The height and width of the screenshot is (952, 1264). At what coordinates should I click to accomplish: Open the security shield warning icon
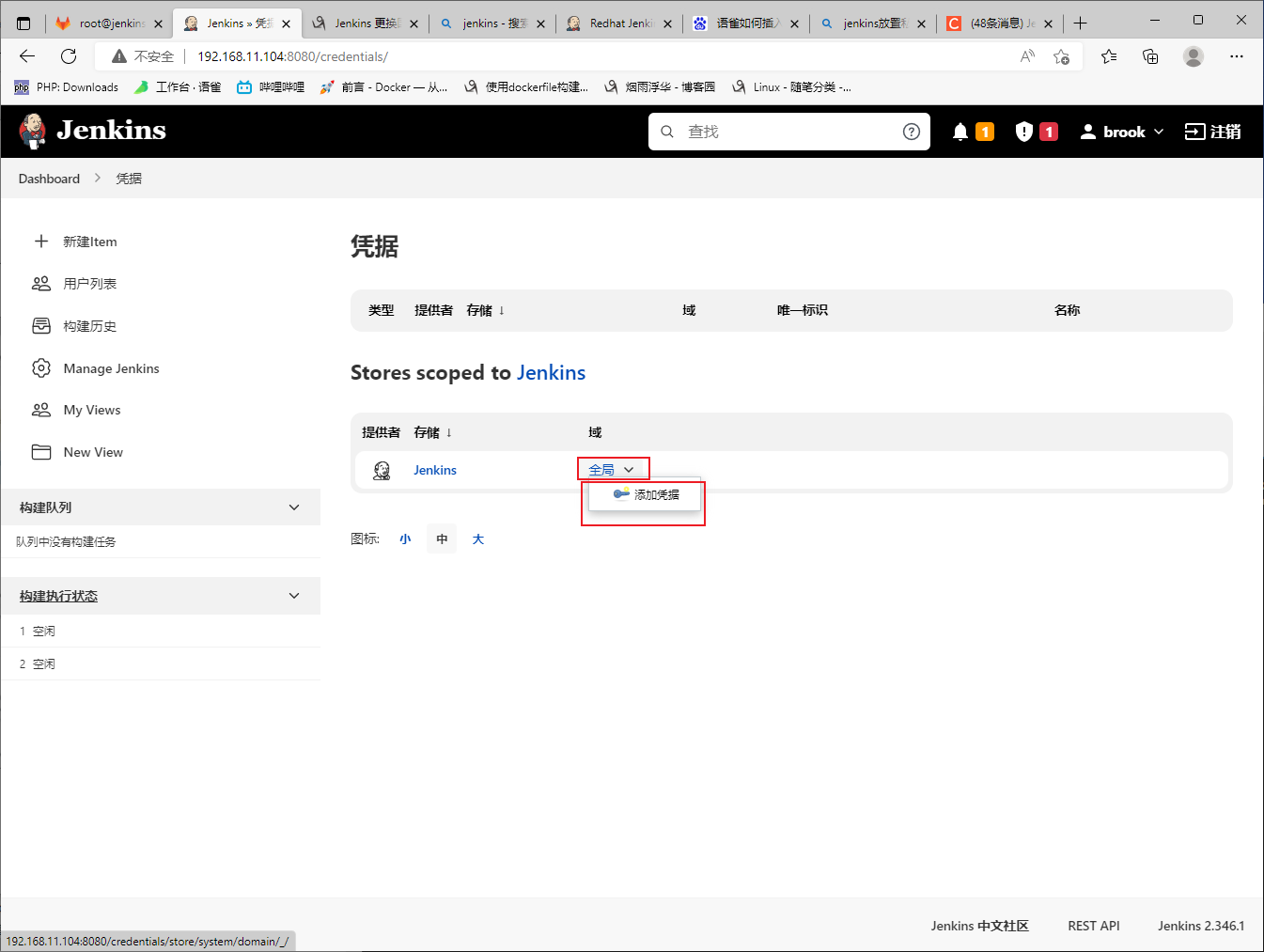coord(1024,132)
